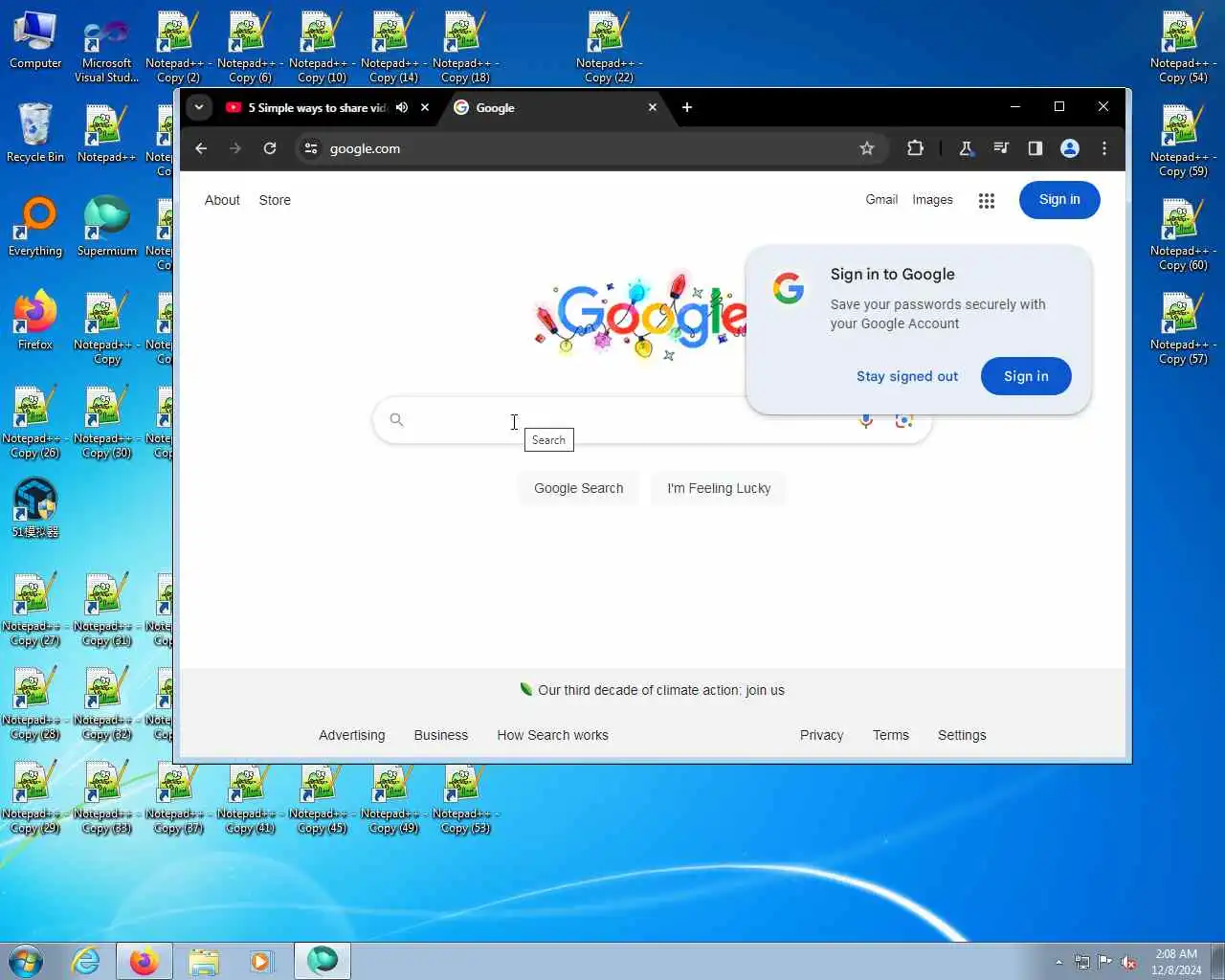Show hidden system tray icons arrow

[x=1058, y=962]
